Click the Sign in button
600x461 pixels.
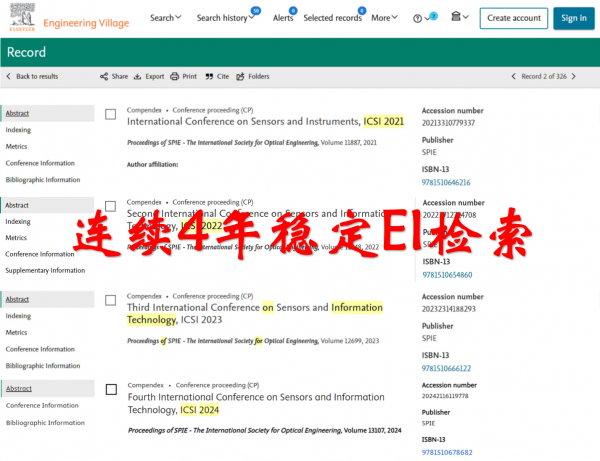(x=573, y=18)
